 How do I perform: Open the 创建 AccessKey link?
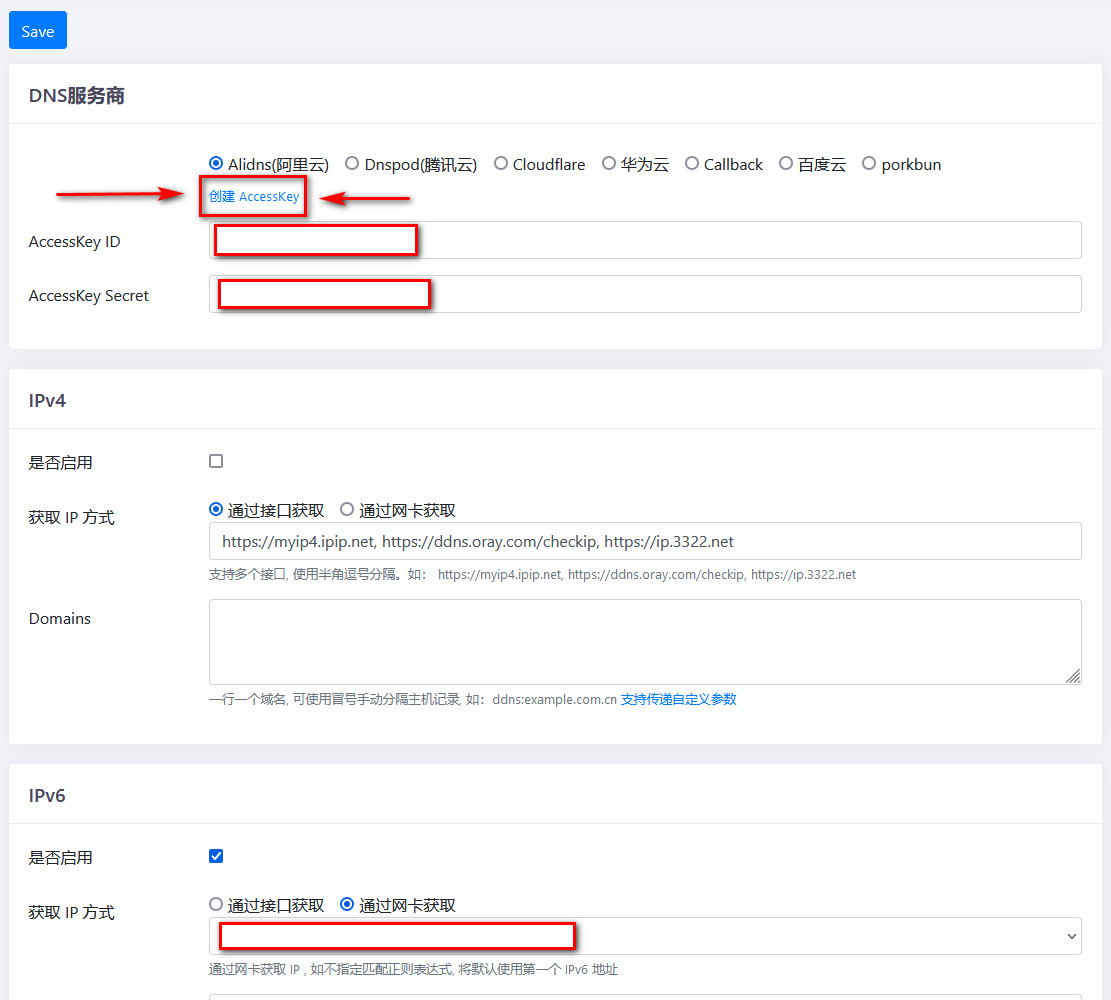254,197
